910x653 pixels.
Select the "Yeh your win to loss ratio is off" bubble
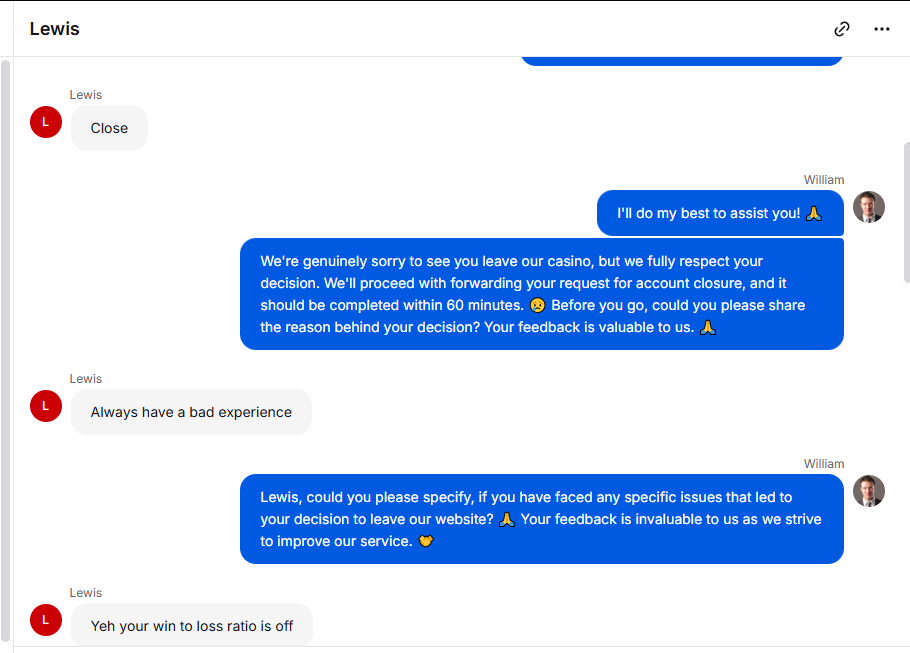coord(192,625)
